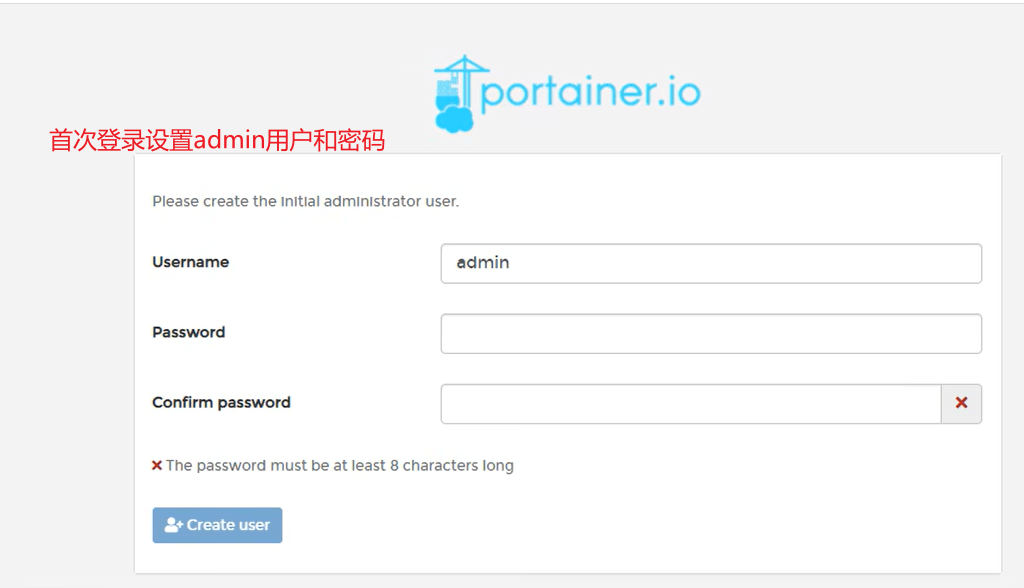Viewport: 1024px width, 588px height.
Task: Click the Username label
Action: click(x=191, y=262)
